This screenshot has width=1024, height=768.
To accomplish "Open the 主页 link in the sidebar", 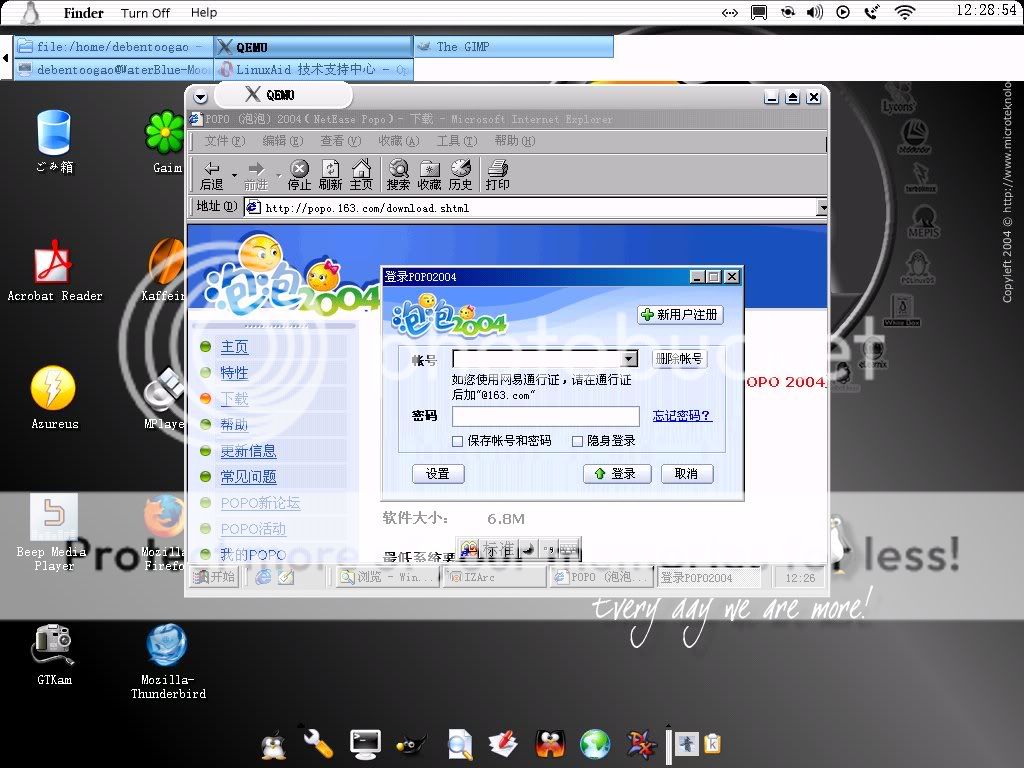I will [234, 347].
